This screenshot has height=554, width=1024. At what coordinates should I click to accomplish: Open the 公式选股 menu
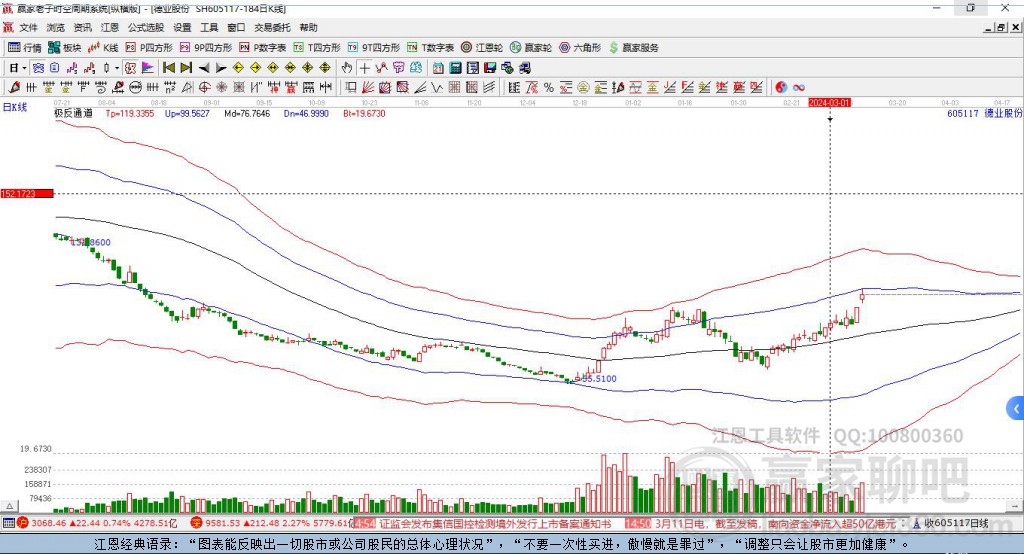coord(144,28)
